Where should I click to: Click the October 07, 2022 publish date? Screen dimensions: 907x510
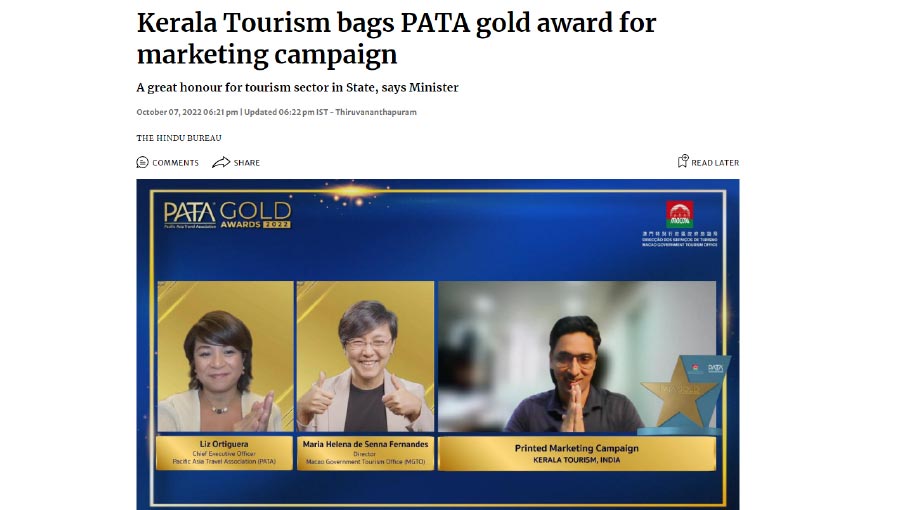pos(187,112)
